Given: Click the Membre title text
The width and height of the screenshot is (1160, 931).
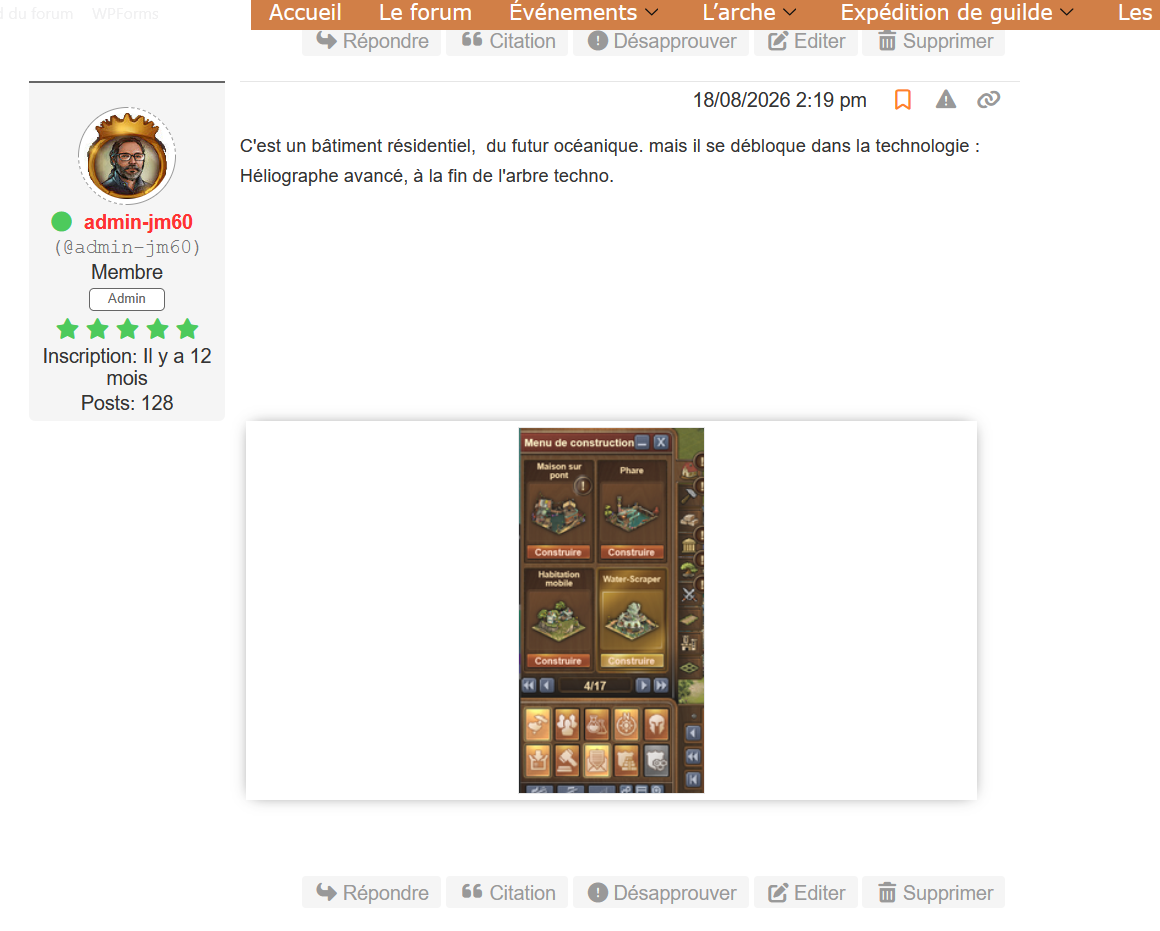Looking at the screenshot, I should click(127, 272).
